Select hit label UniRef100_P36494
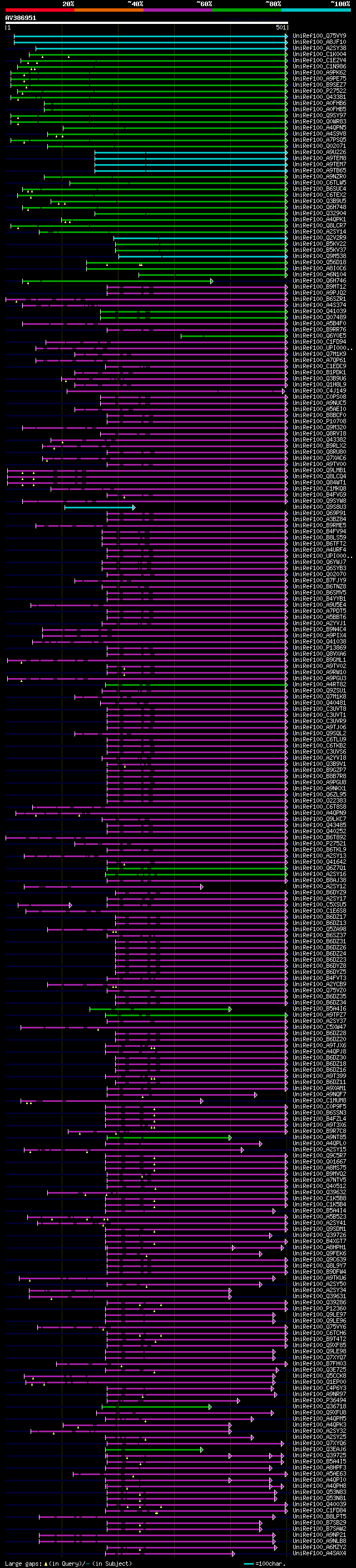This screenshot has width=356, height=1568. (x=319, y=1400)
